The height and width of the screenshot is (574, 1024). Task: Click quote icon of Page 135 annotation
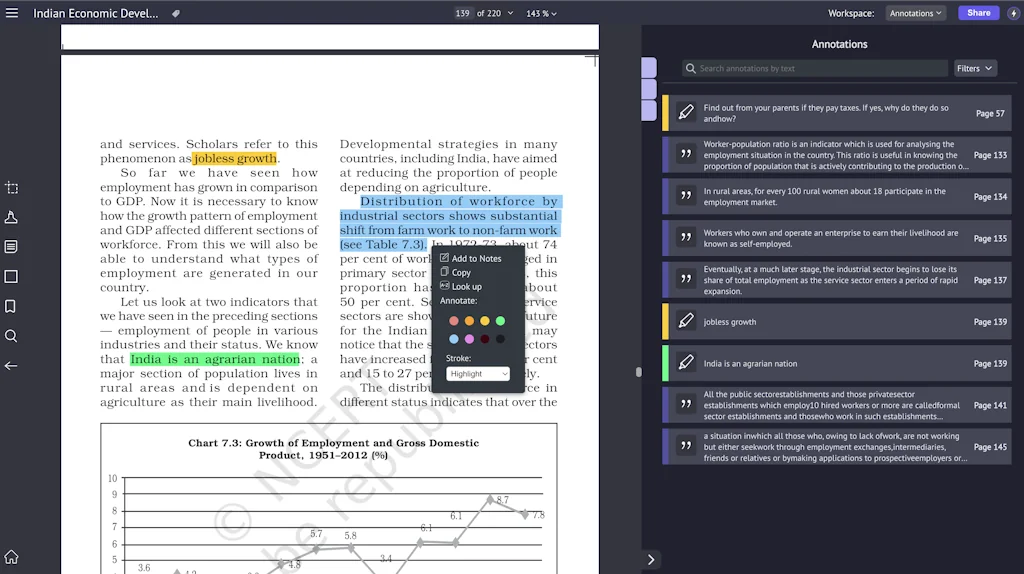click(686, 238)
